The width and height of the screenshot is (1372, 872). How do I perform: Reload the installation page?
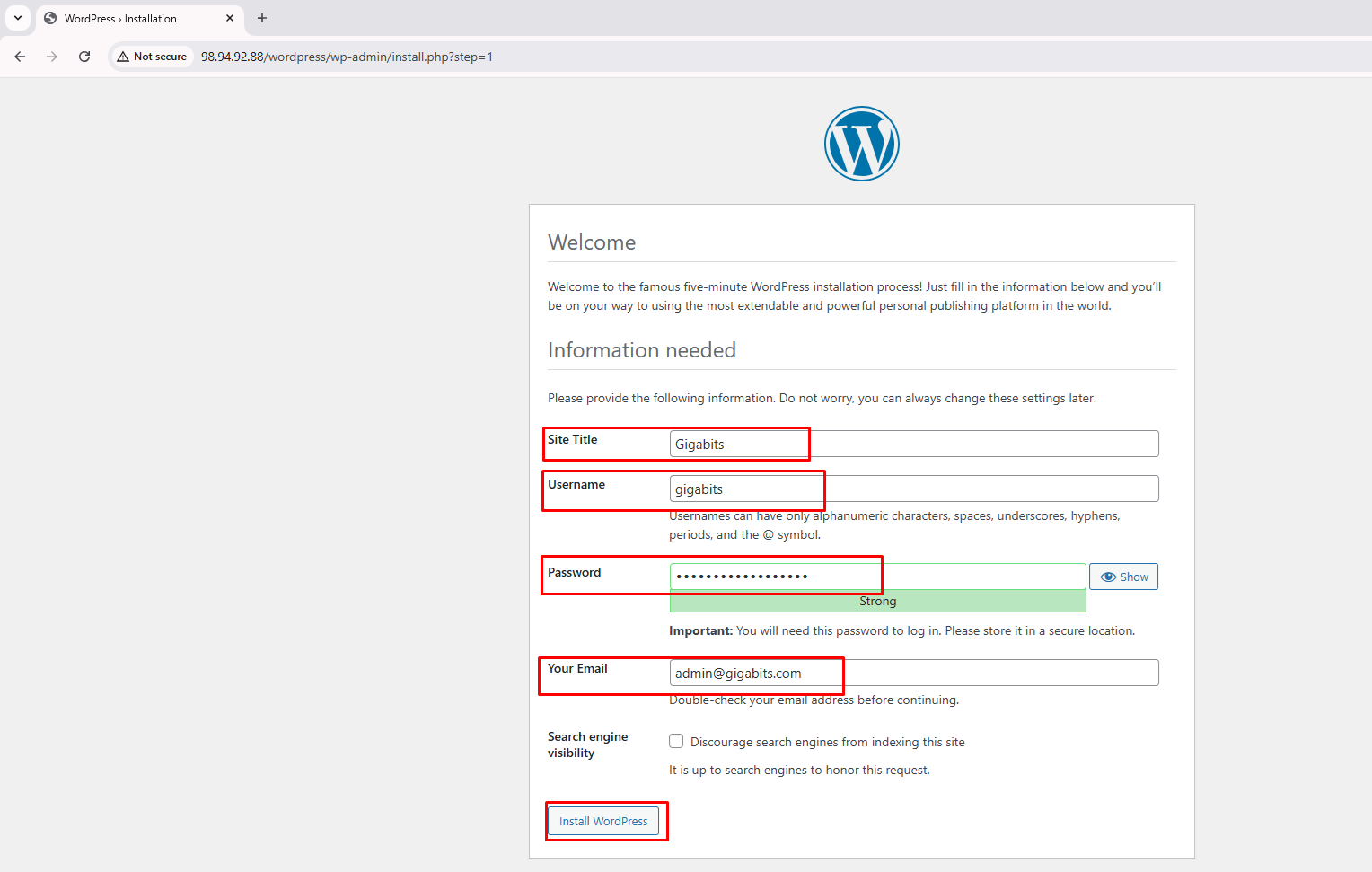point(84,57)
